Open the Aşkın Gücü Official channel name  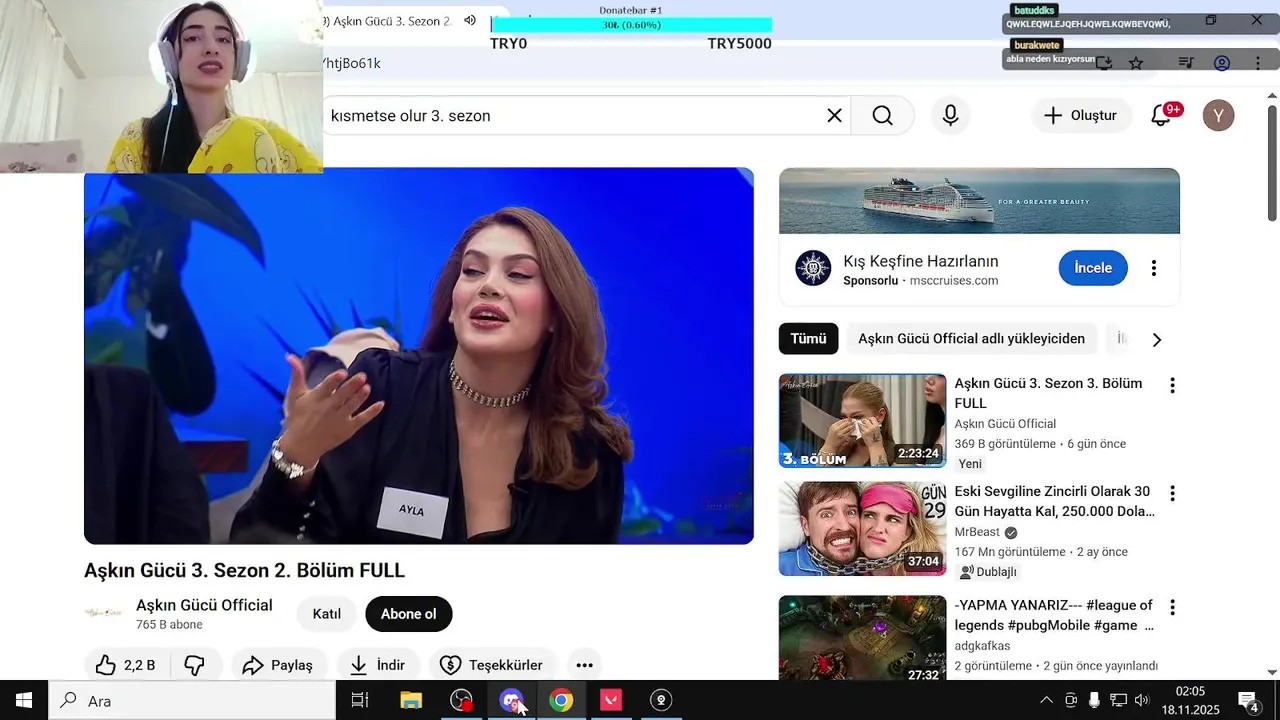coord(204,605)
